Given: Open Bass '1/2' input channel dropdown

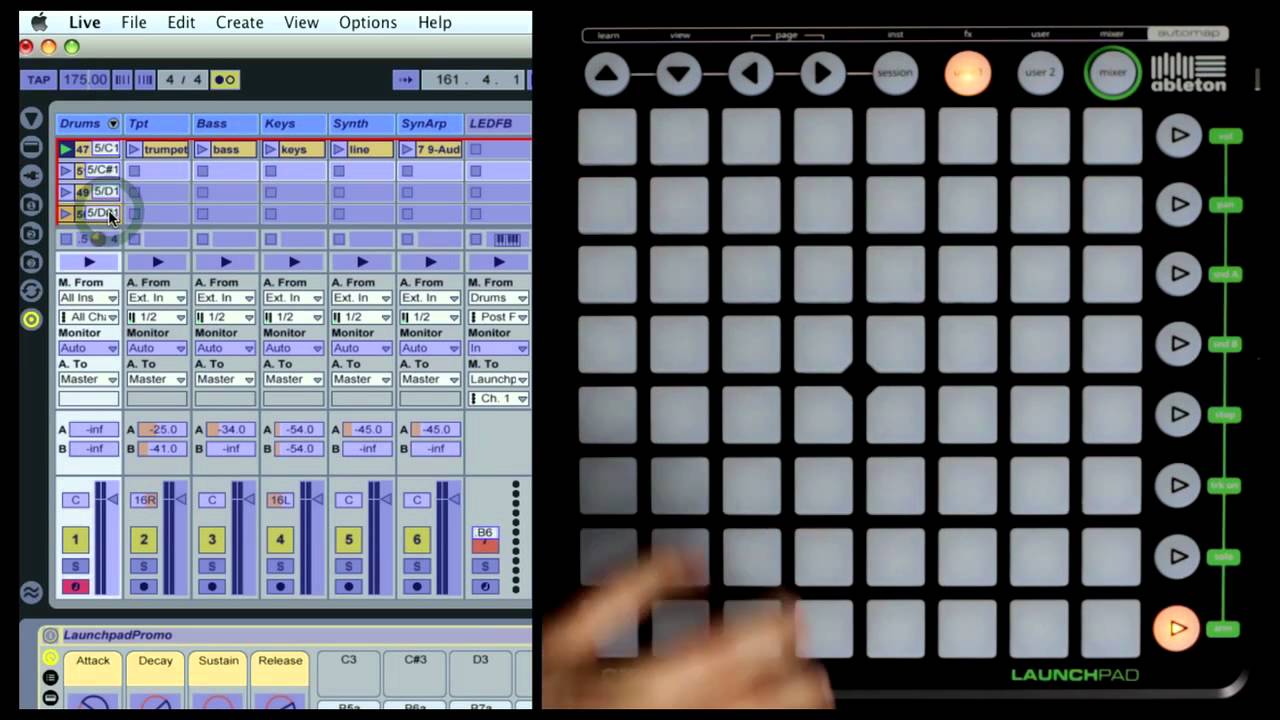Looking at the screenshot, I should click(225, 317).
